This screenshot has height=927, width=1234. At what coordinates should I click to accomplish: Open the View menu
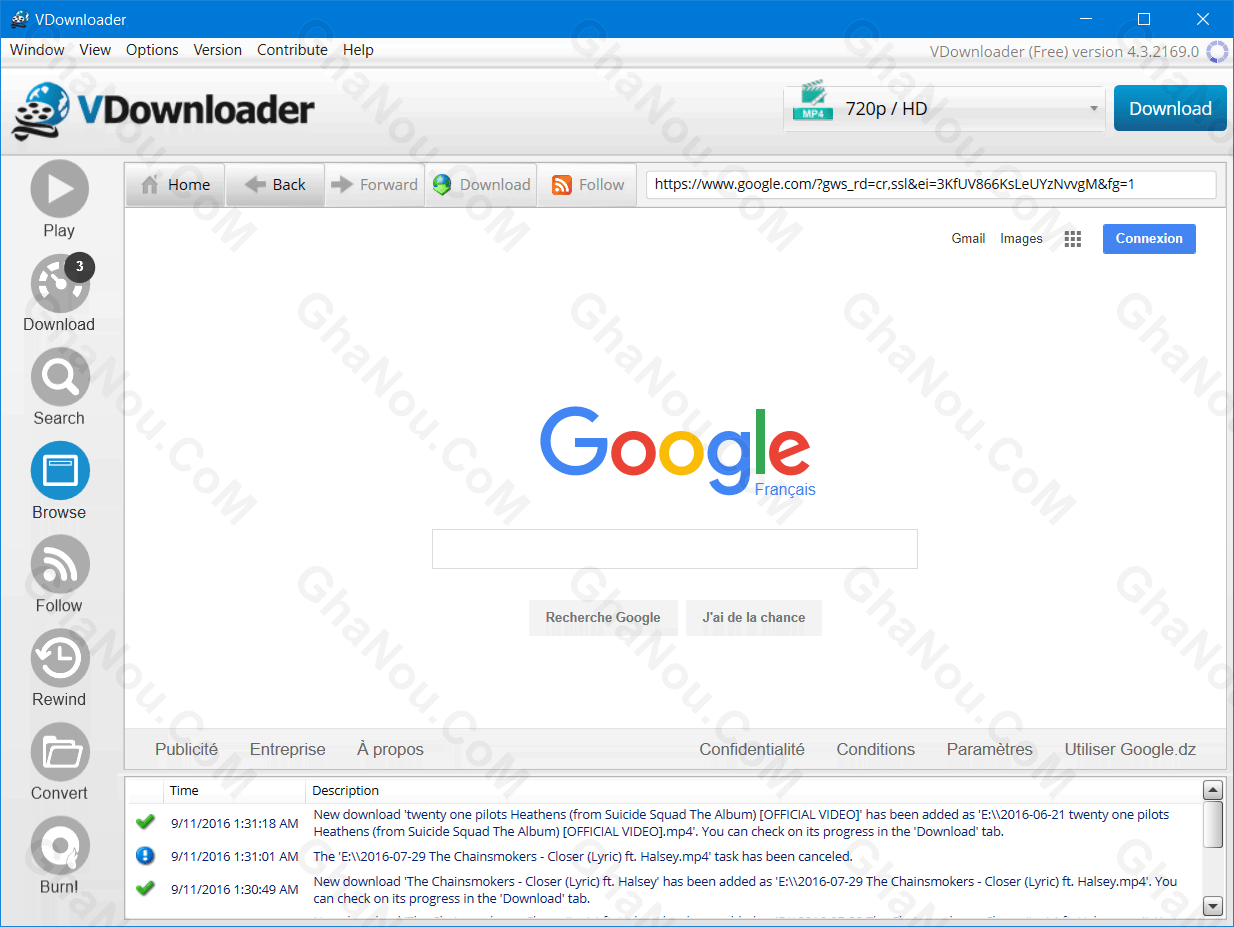pos(95,50)
